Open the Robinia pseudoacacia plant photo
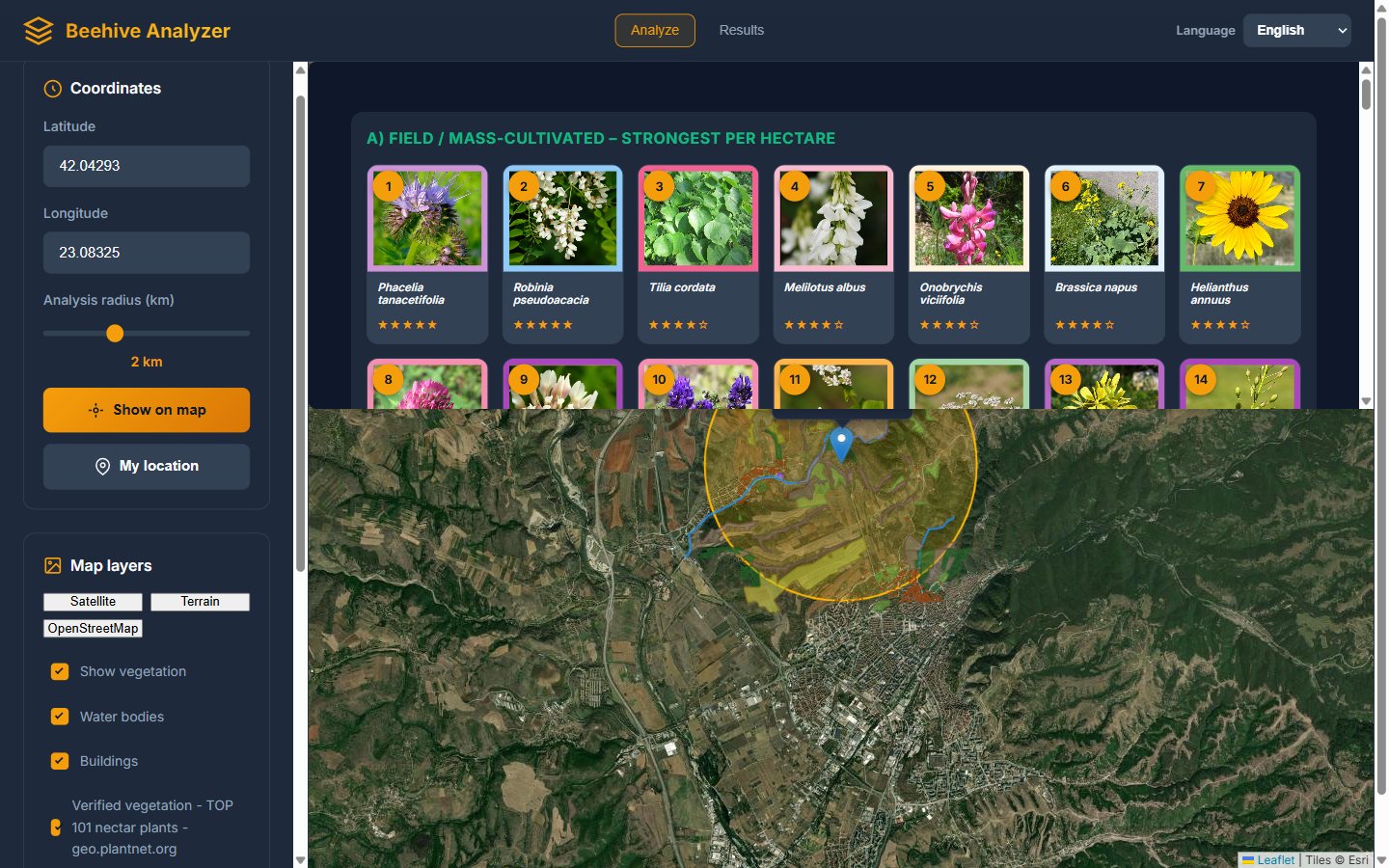Image resolution: width=1389 pixels, height=868 pixels. tap(562, 219)
